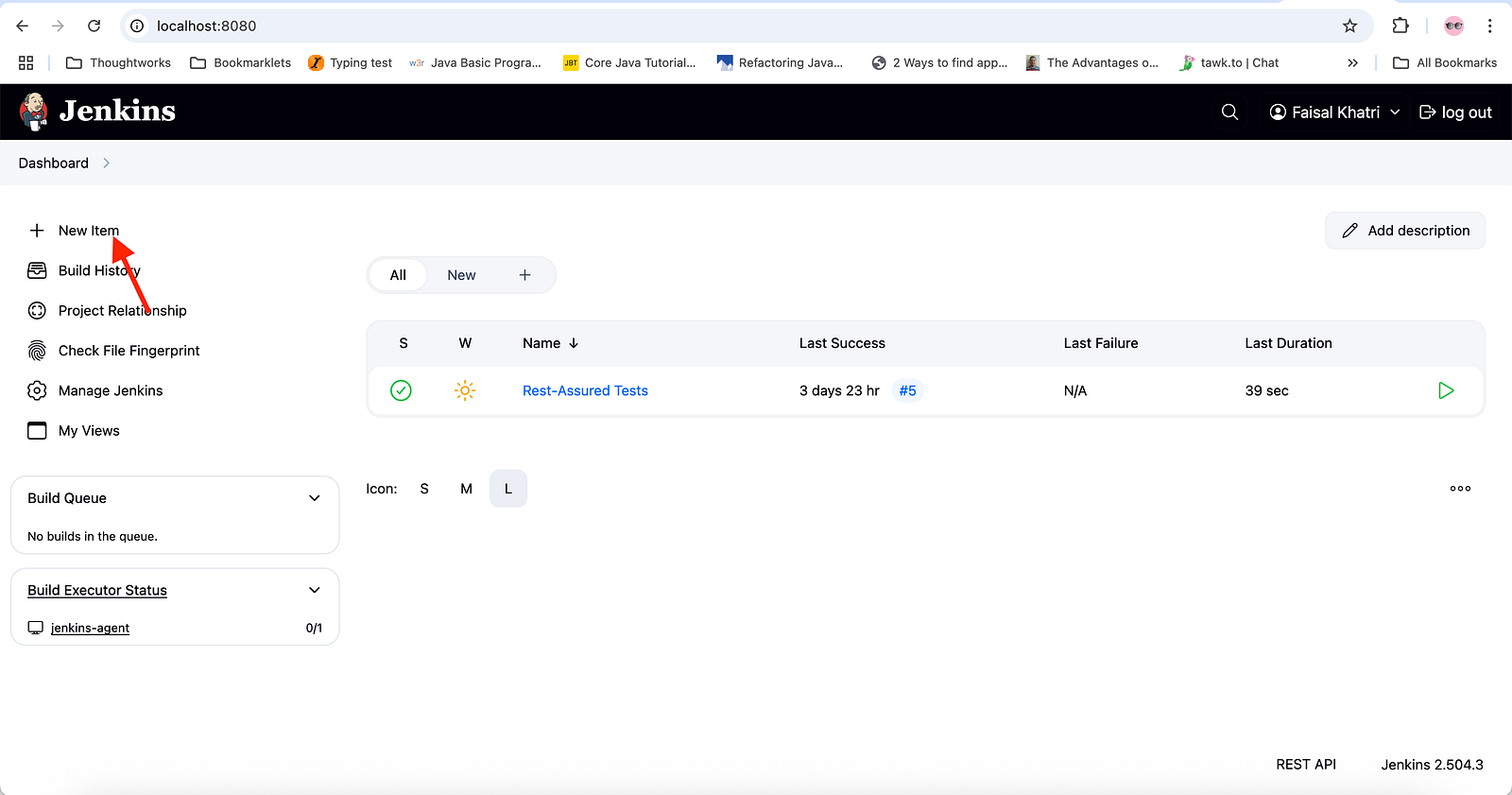This screenshot has height=795, width=1512.
Task: Click the Add description button
Action: pyautogui.click(x=1405, y=231)
